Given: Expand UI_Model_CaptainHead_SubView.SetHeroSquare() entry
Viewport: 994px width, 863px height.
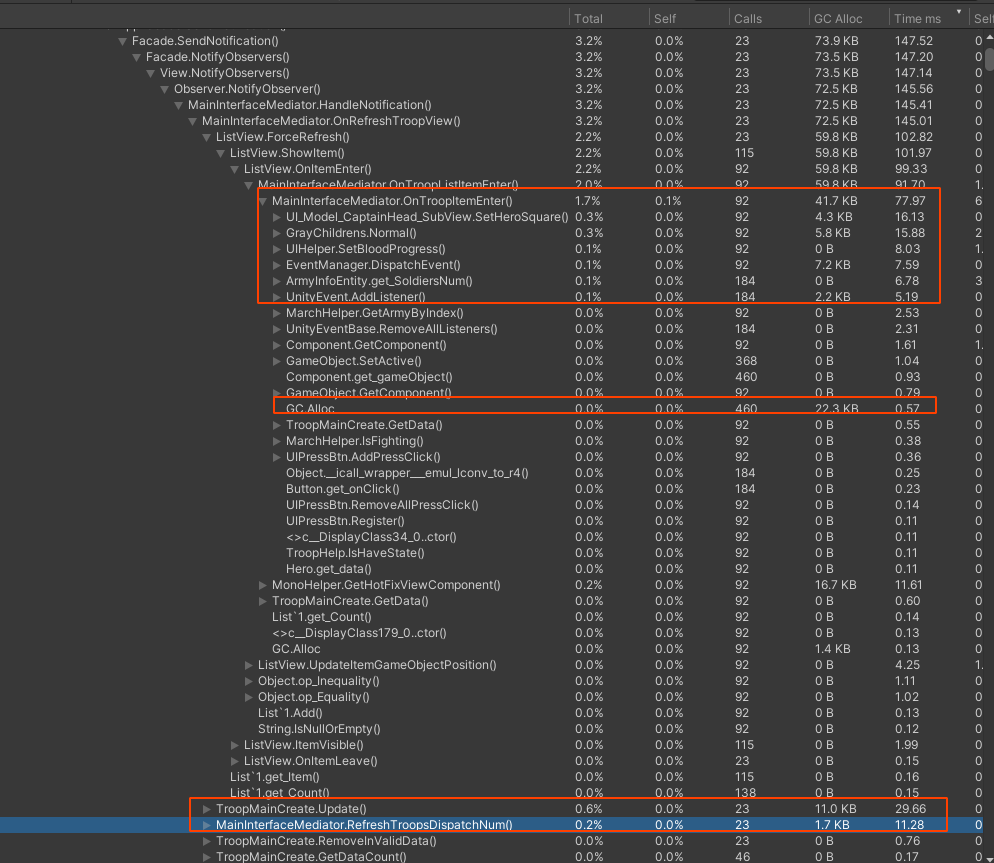Looking at the screenshot, I should (x=277, y=217).
